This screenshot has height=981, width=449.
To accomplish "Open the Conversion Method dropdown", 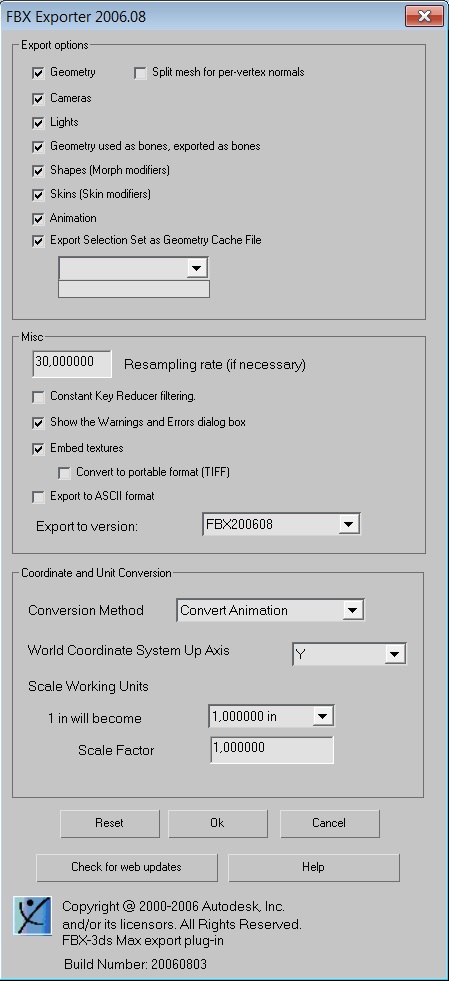I will click(x=270, y=610).
